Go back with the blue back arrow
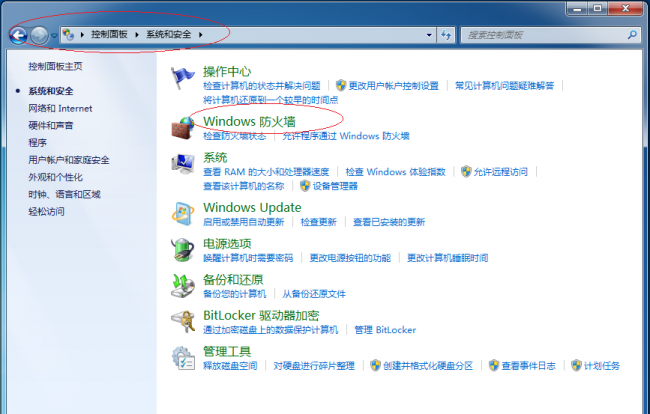 click(18, 35)
